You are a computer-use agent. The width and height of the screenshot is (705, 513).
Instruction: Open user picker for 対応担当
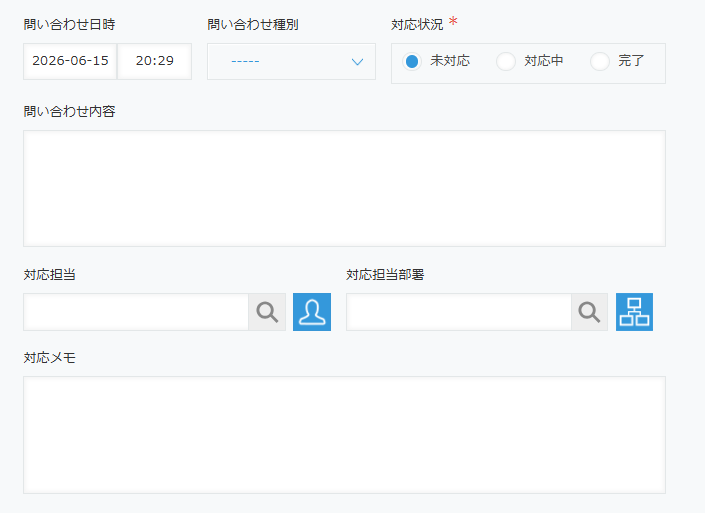point(312,312)
